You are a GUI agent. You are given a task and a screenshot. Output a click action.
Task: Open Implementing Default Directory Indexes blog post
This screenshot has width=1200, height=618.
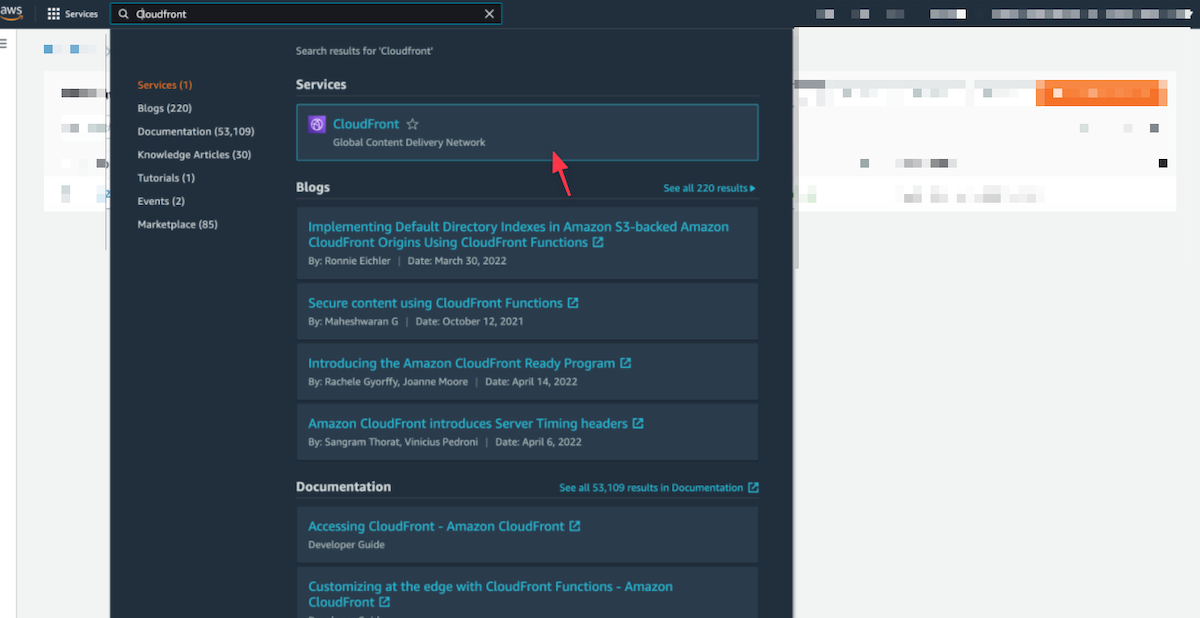pos(518,235)
